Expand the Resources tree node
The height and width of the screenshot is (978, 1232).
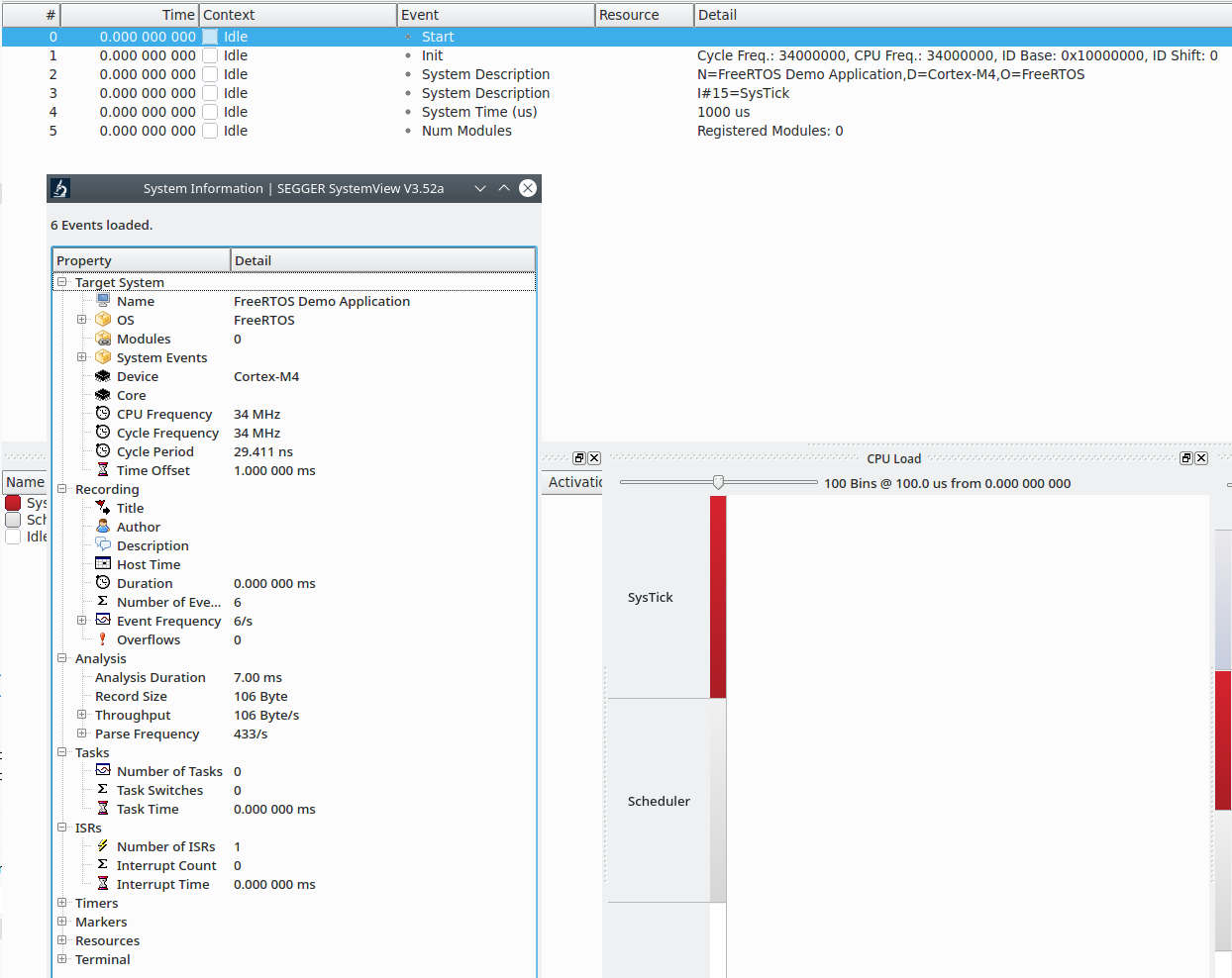tap(61, 940)
